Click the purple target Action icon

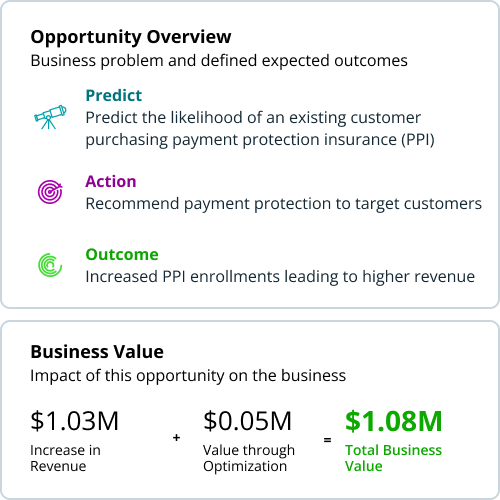[x=50, y=192]
